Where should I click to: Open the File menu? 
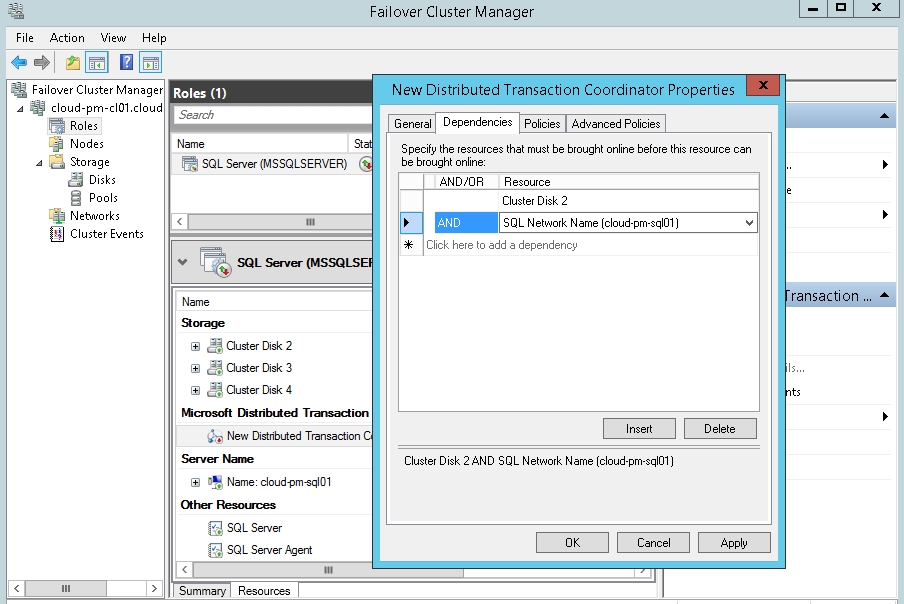click(x=25, y=38)
